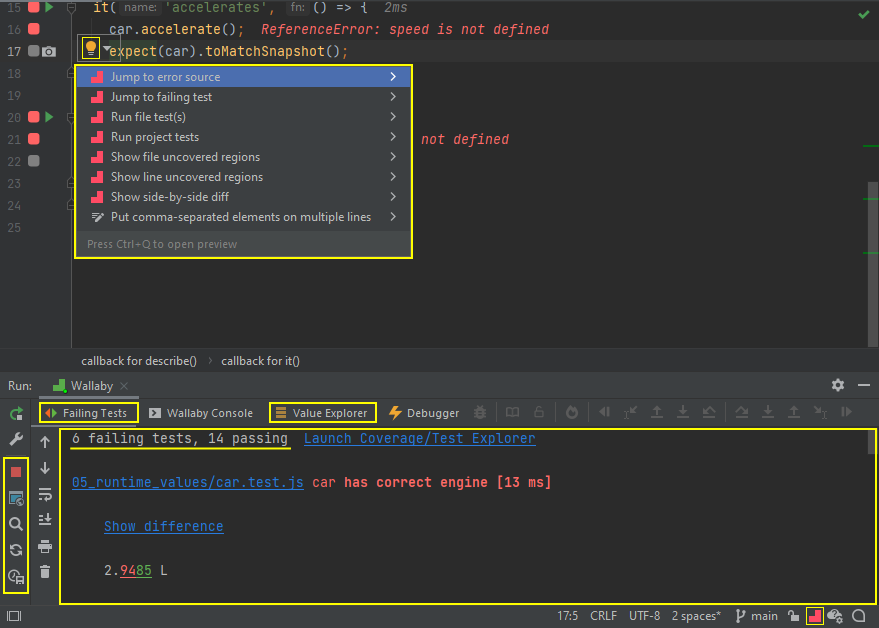879x628 pixels.
Task: Click the tool windows icon at bottom-left corner
Action: (x=15, y=616)
